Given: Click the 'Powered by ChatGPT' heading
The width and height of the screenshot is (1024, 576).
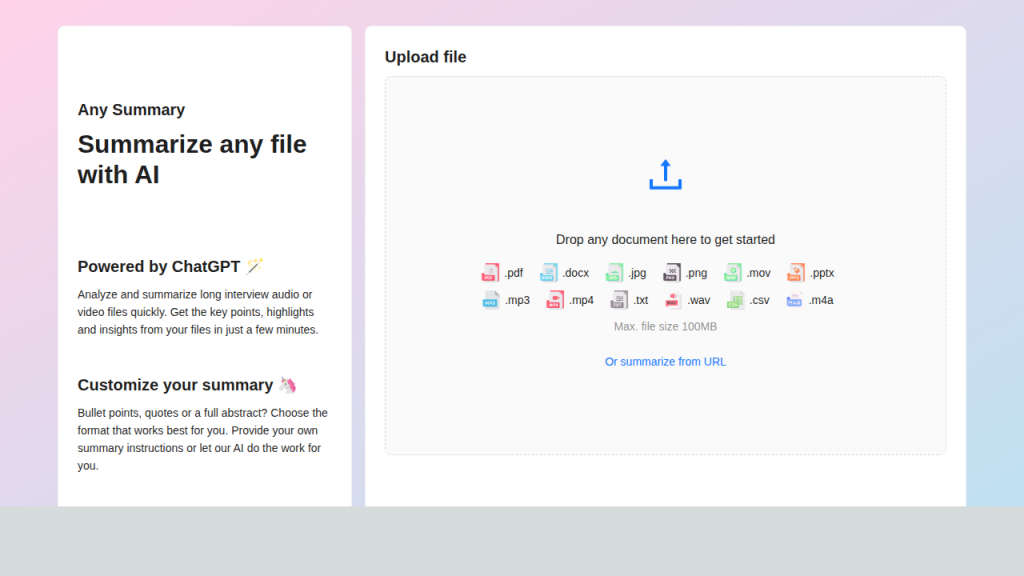Looking at the screenshot, I should click(159, 267).
